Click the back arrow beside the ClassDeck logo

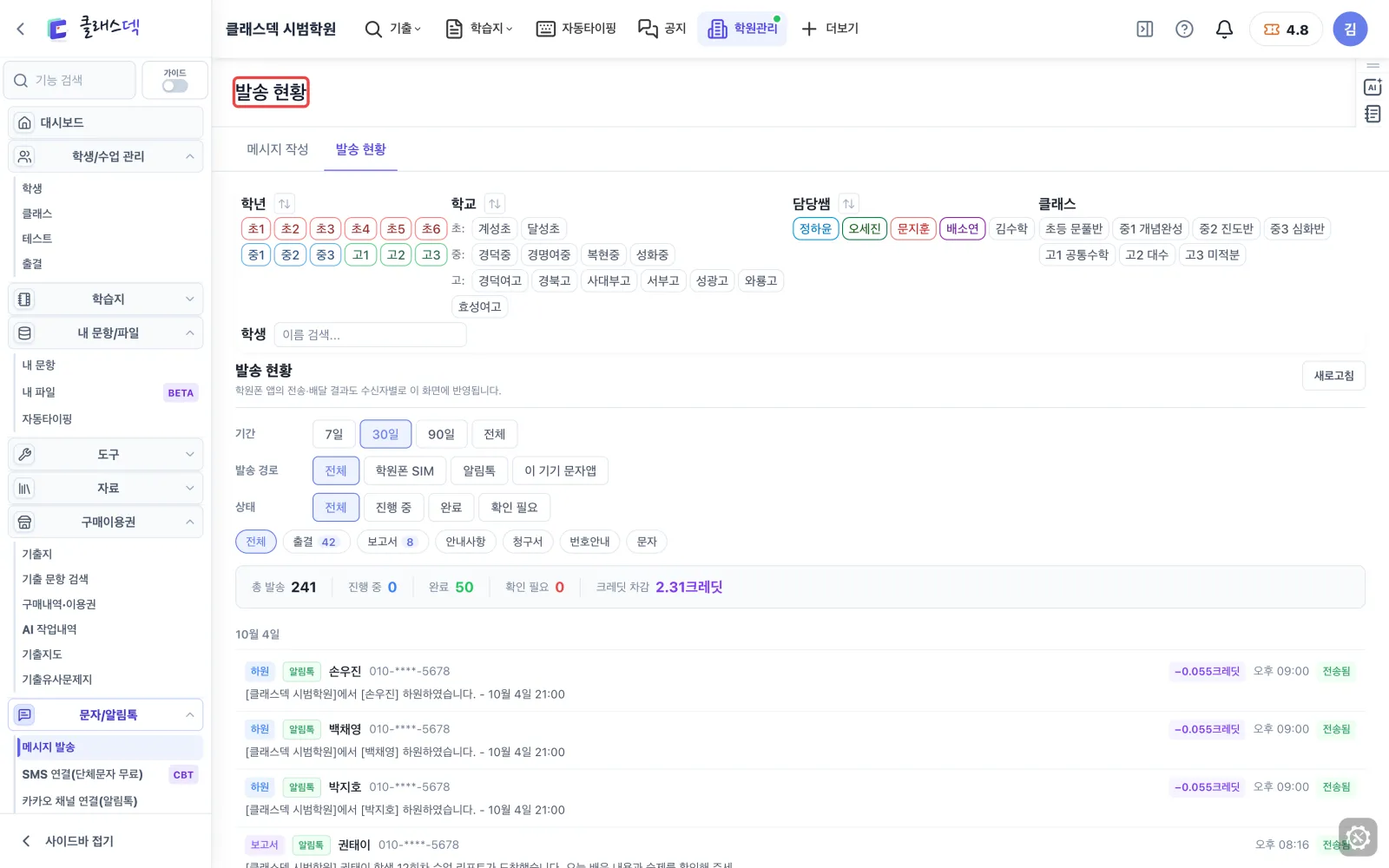coord(21,29)
